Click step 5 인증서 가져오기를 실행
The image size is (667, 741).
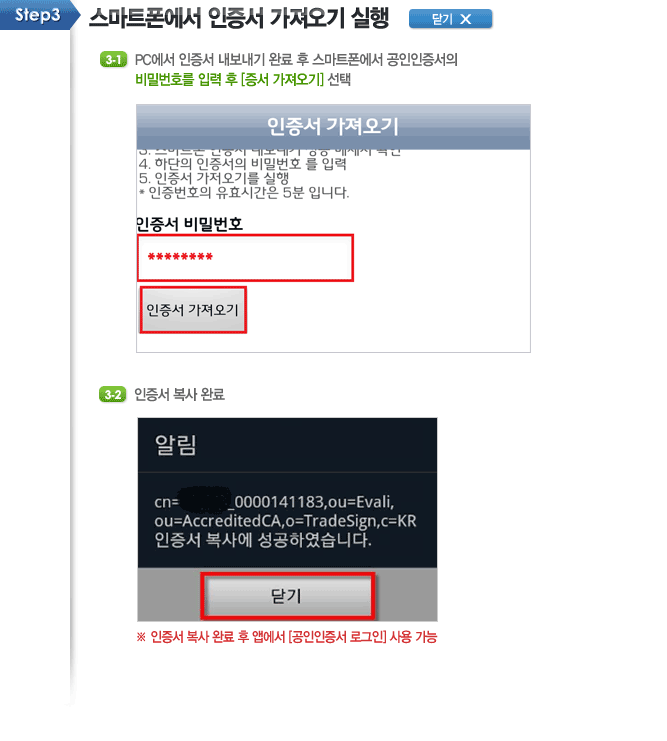pyautogui.click(x=214, y=178)
